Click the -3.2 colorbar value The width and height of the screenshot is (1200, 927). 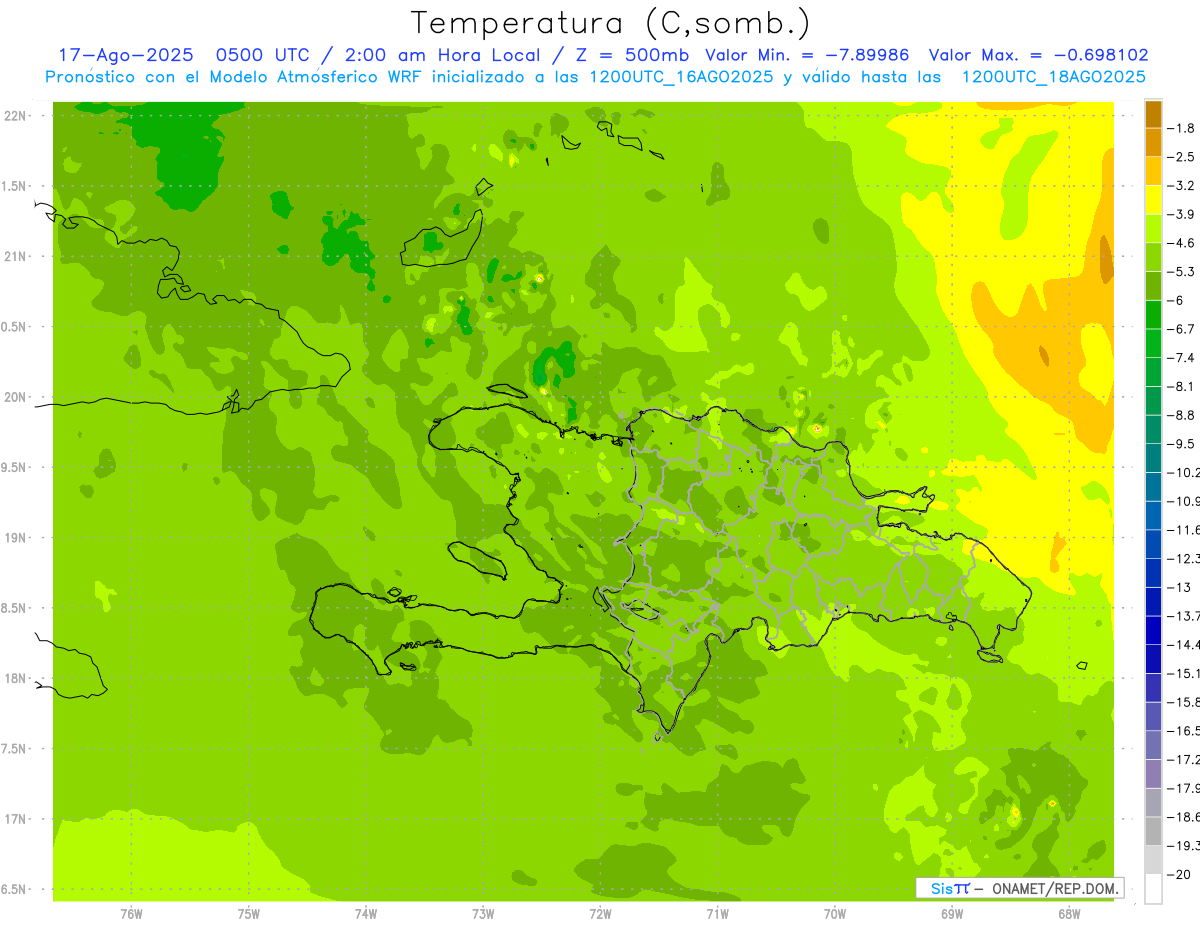pos(1183,185)
